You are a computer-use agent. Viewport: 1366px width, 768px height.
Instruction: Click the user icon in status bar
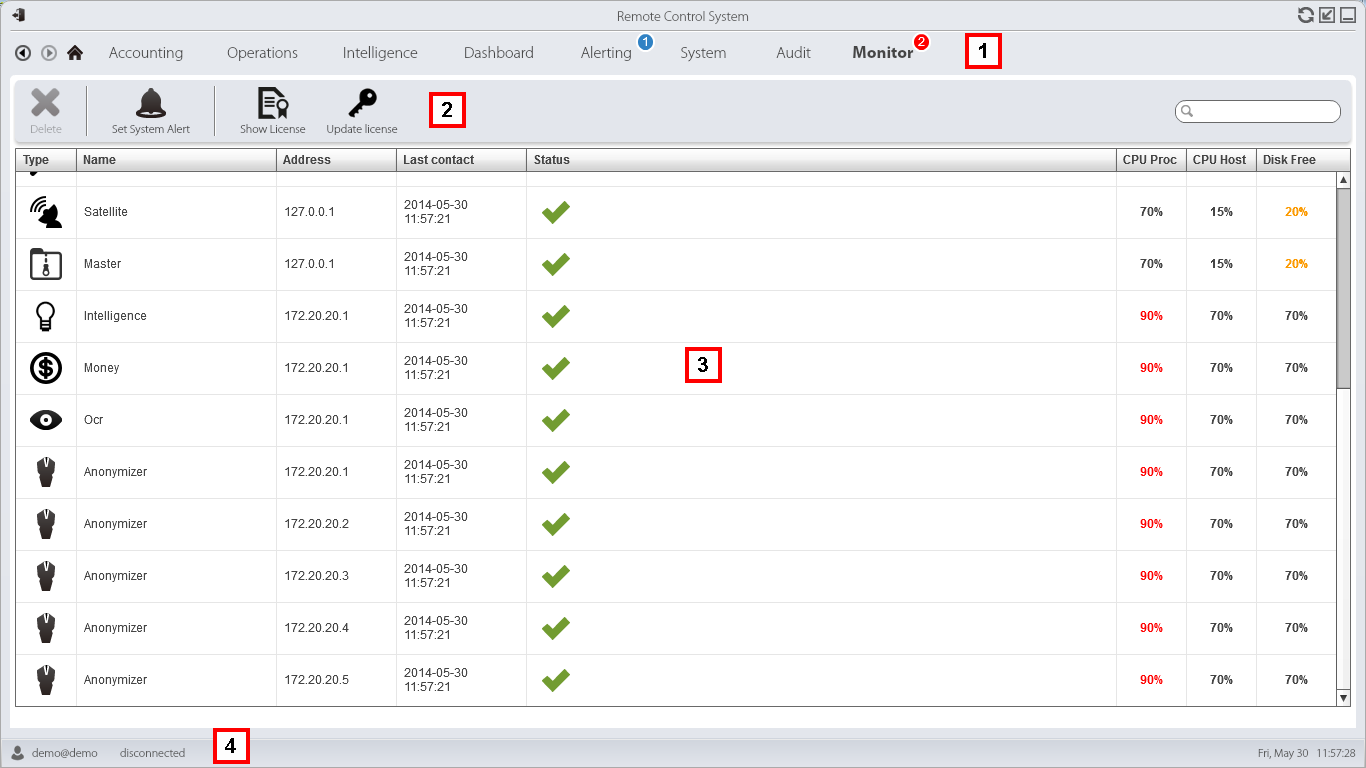pos(18,753)
